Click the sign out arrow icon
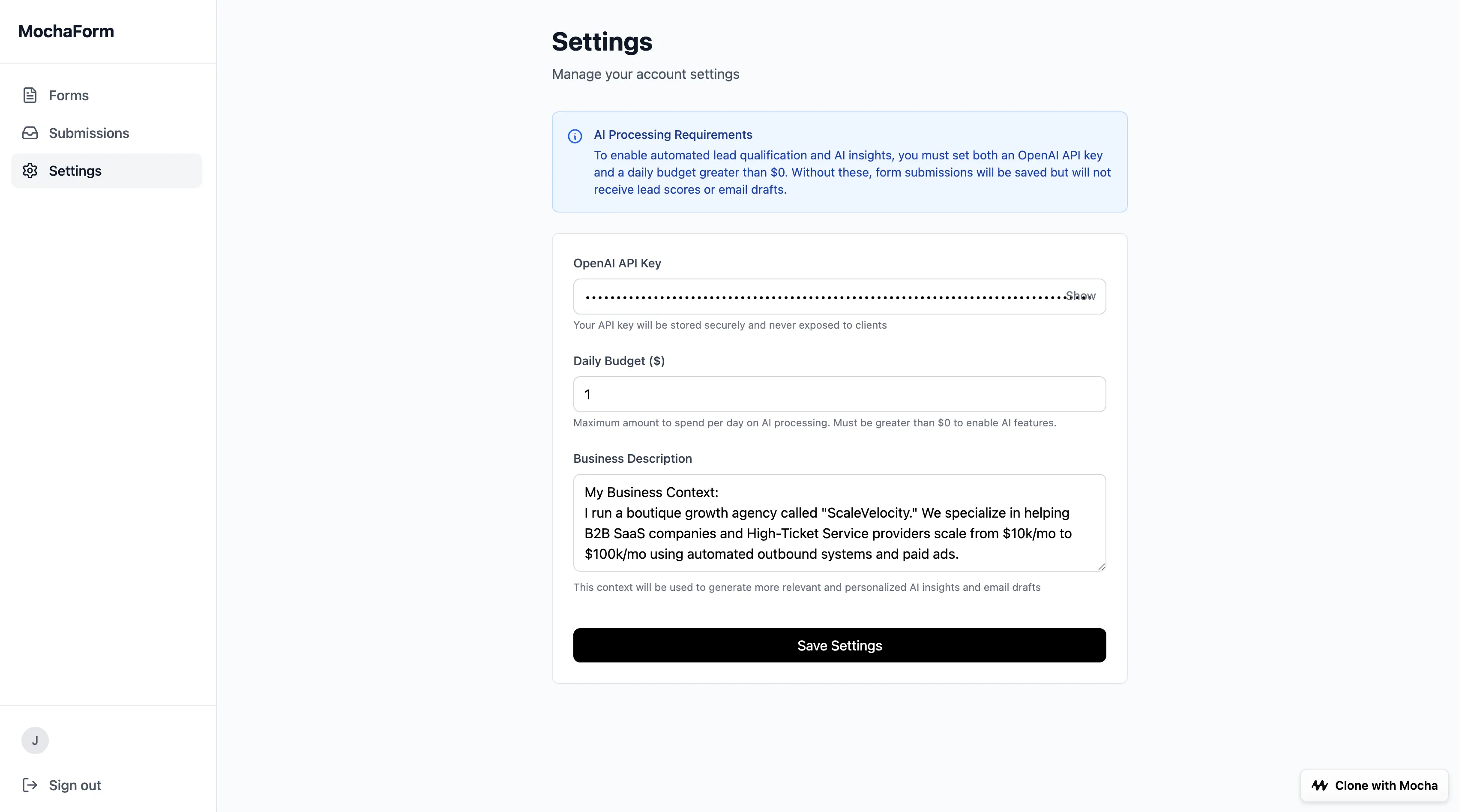The image size is (1459, 812). coord(30,785)
